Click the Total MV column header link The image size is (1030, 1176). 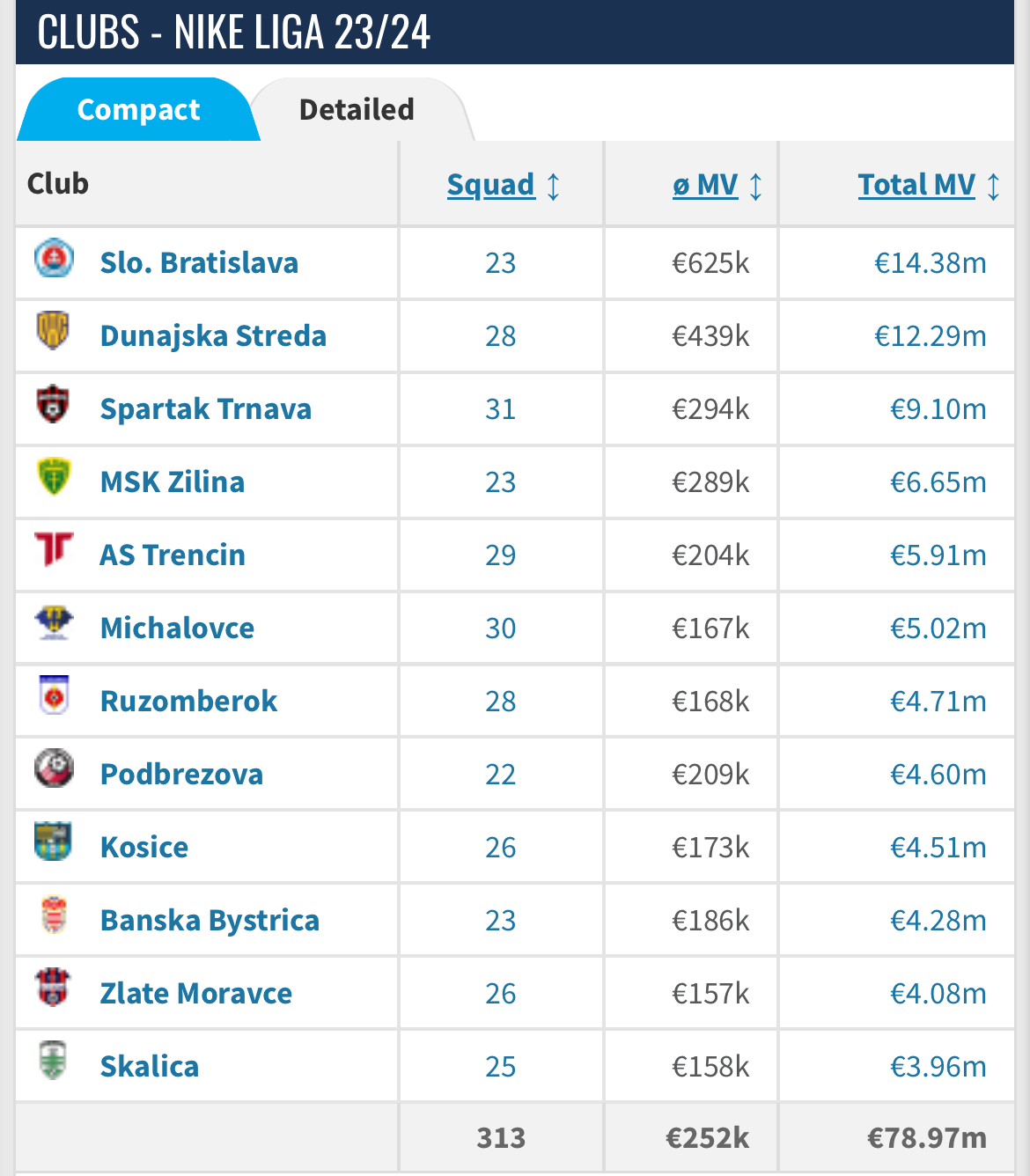(916, 184)
